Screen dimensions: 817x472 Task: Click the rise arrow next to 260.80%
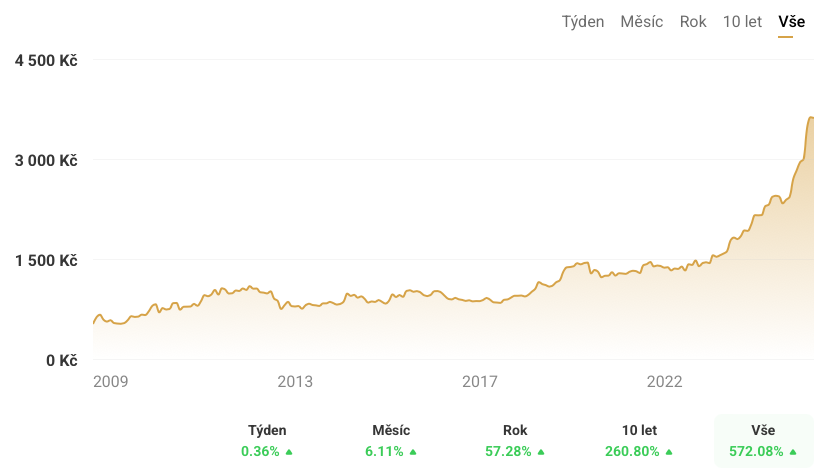tap(668, 452)
